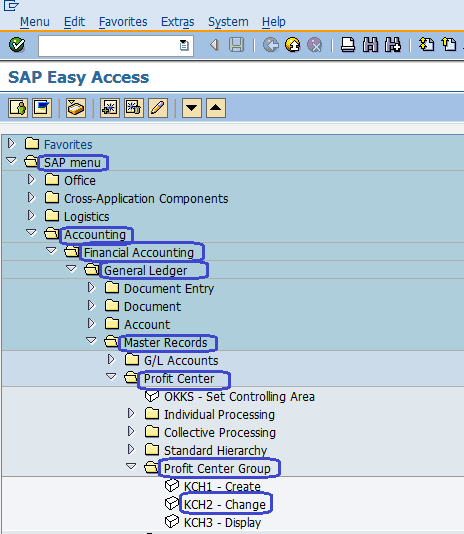Image resolution: width=464 pixels, height=534 pixels.
Task: Select KCH3 - Display transaction
Action: pos(222,523)
